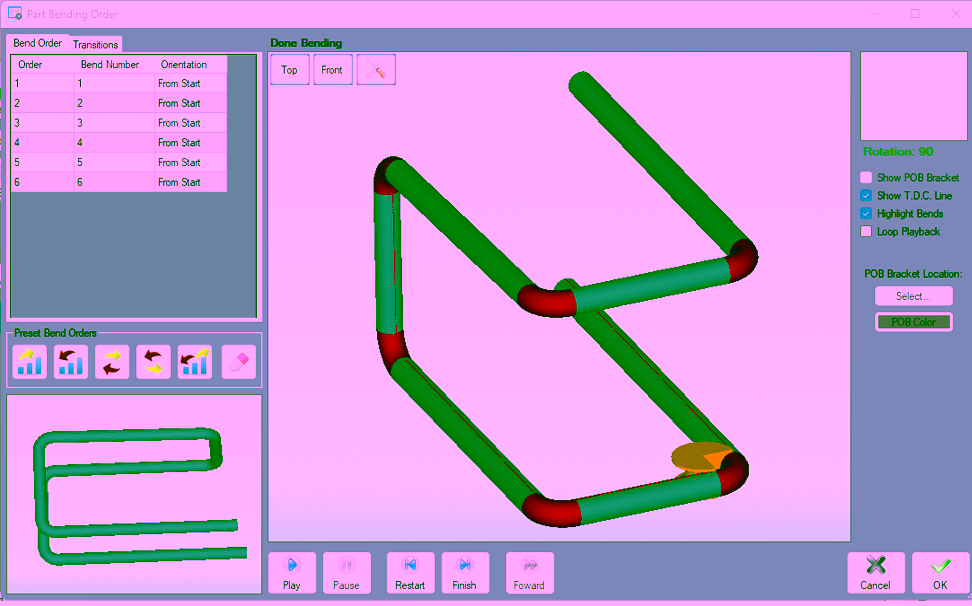Click Bend Number cell in row 6
Viewport: 972px width, 606px height.
coord(114,183)
